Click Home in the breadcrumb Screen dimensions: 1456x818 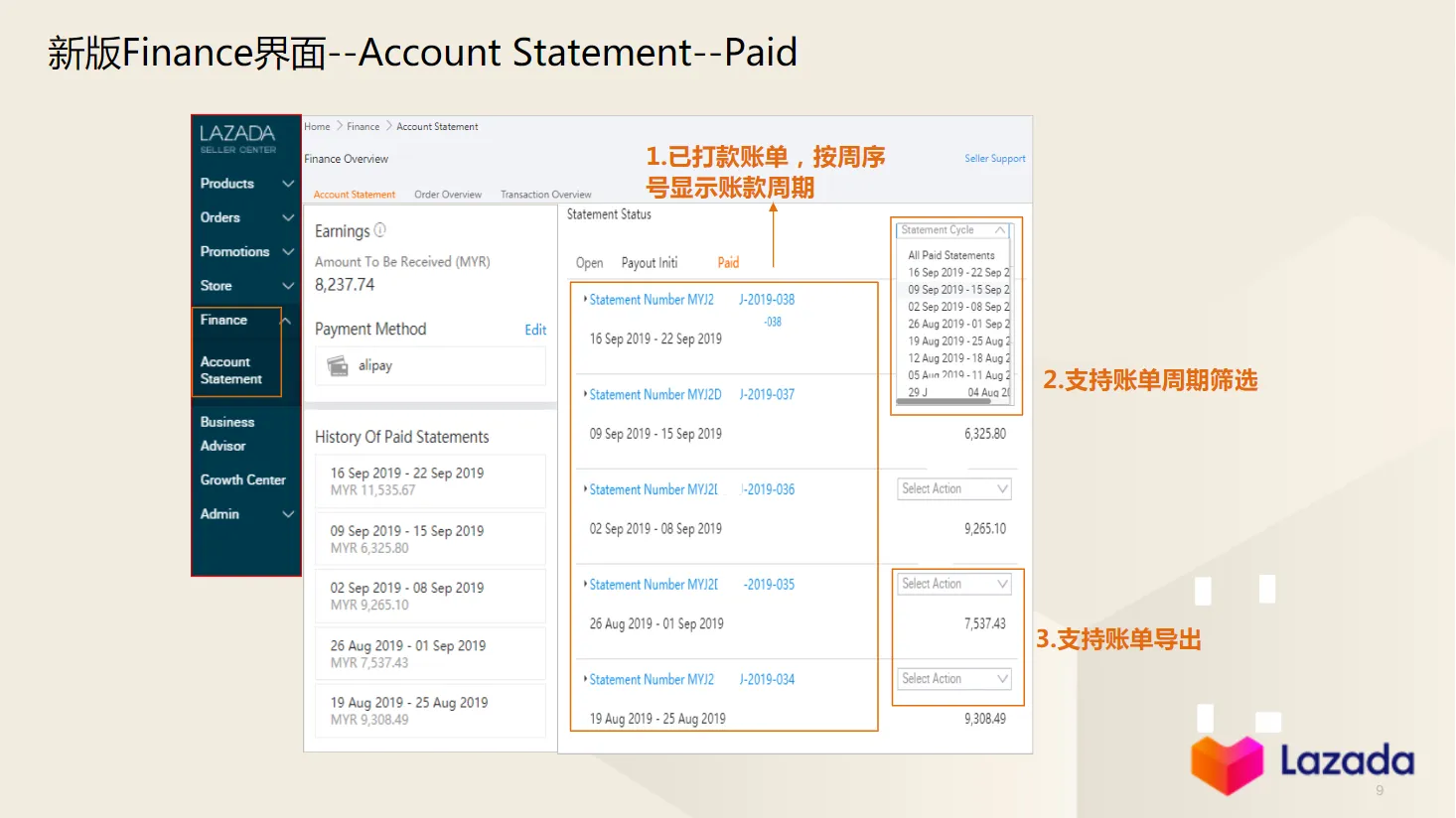316,126
